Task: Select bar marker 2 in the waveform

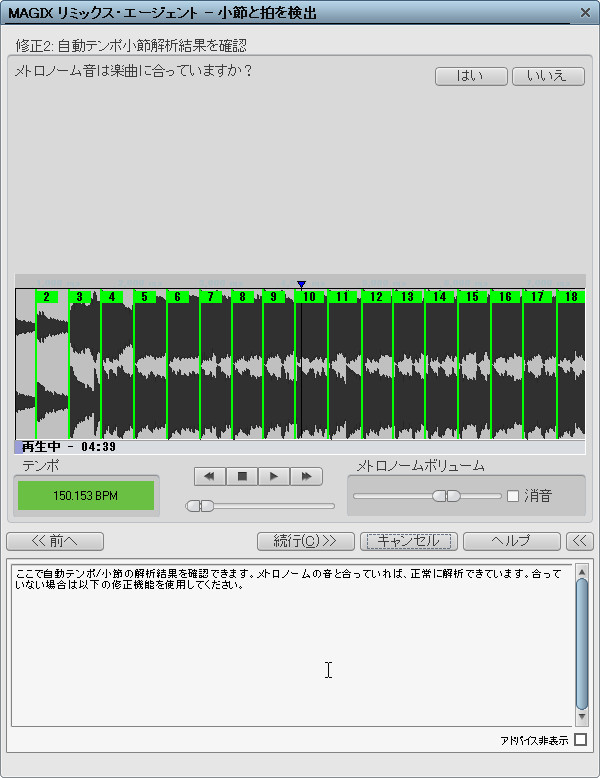Action: point(46,297)
